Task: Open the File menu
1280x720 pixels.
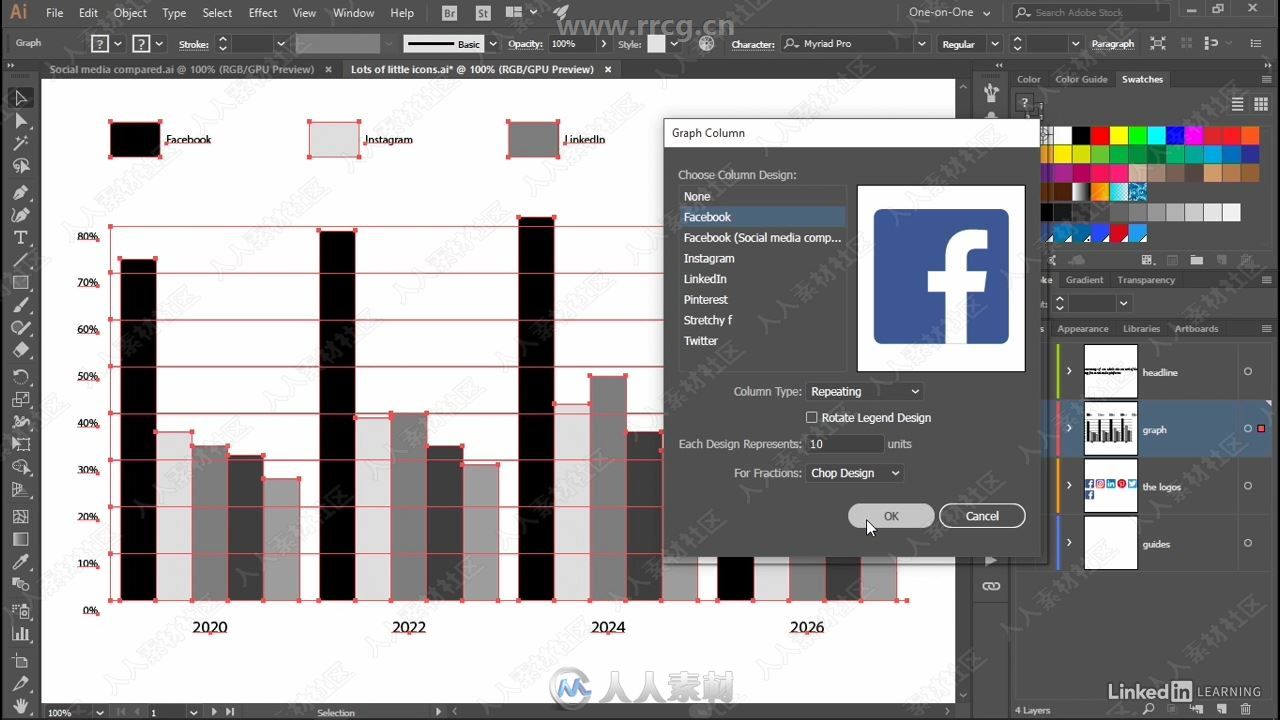Action: (x=55, y=13)
